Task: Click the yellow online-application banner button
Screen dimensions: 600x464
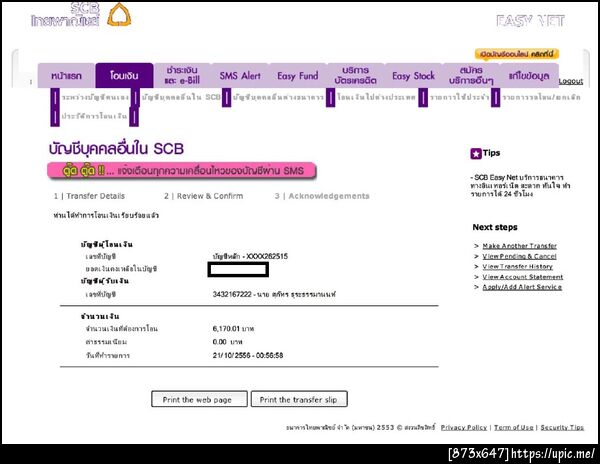Action: 517,54
